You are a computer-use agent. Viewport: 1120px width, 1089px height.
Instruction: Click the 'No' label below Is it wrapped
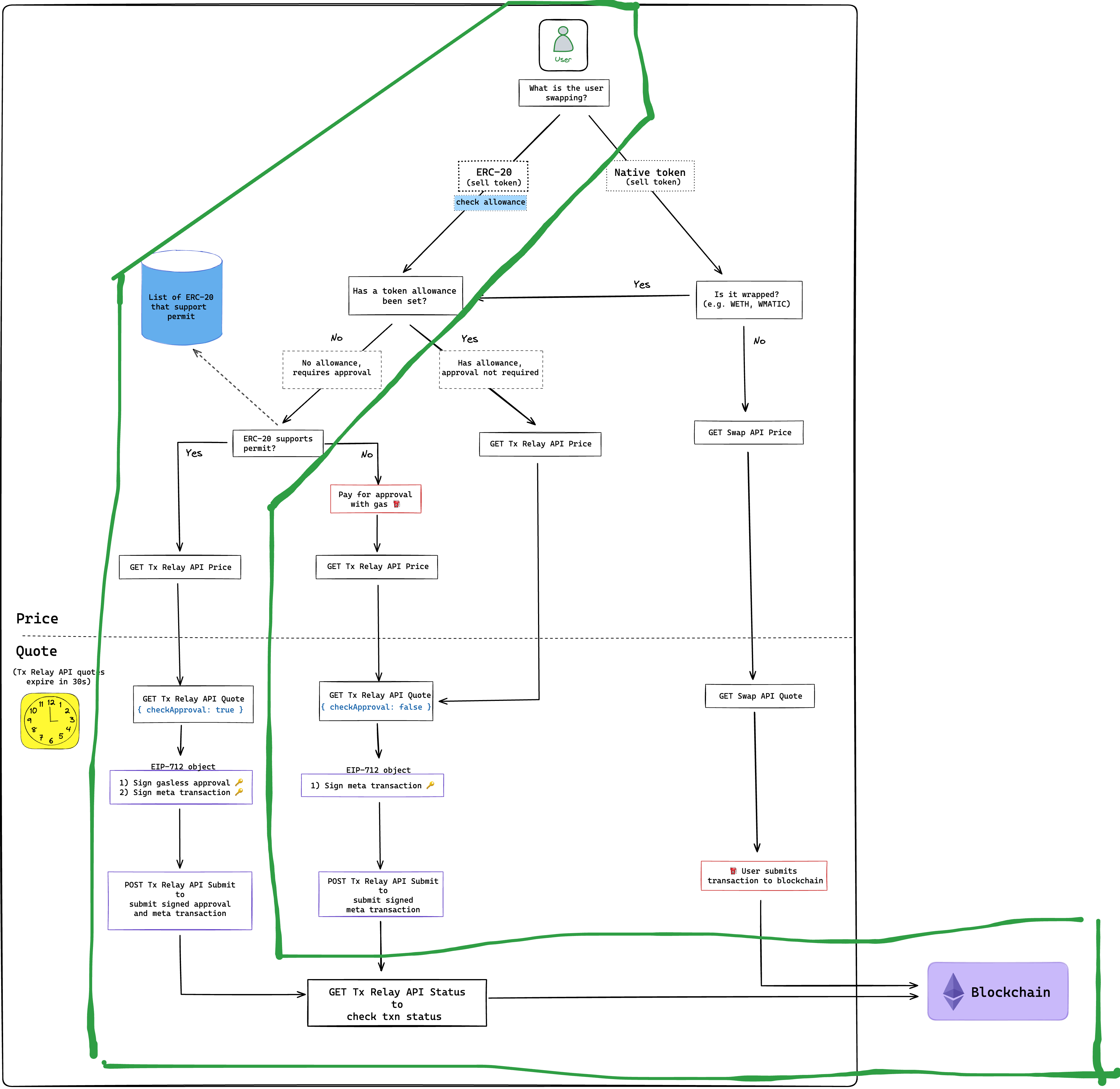tap(760, 341)
